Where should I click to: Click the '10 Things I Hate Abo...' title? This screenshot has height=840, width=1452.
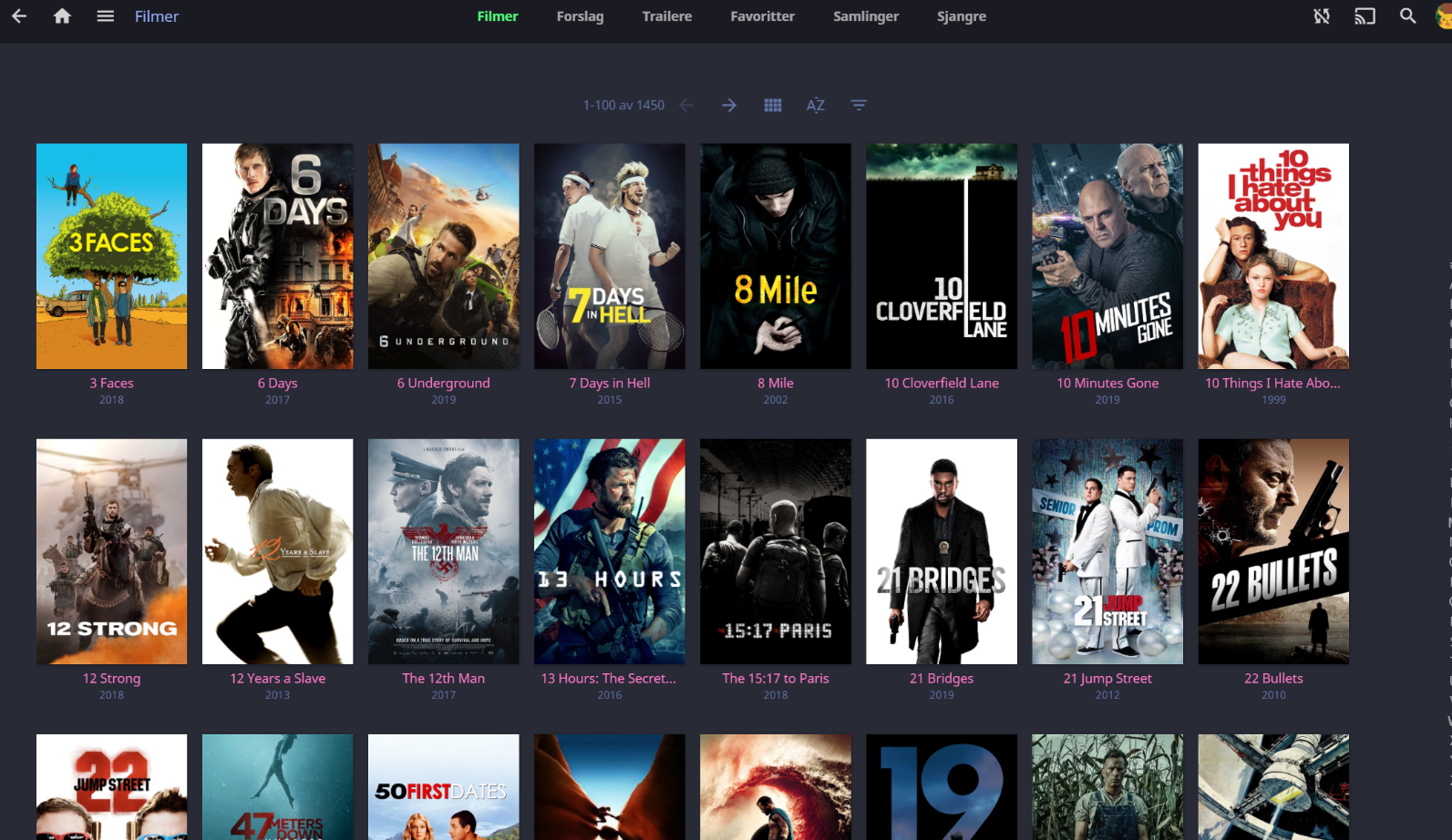(1272, 384)
